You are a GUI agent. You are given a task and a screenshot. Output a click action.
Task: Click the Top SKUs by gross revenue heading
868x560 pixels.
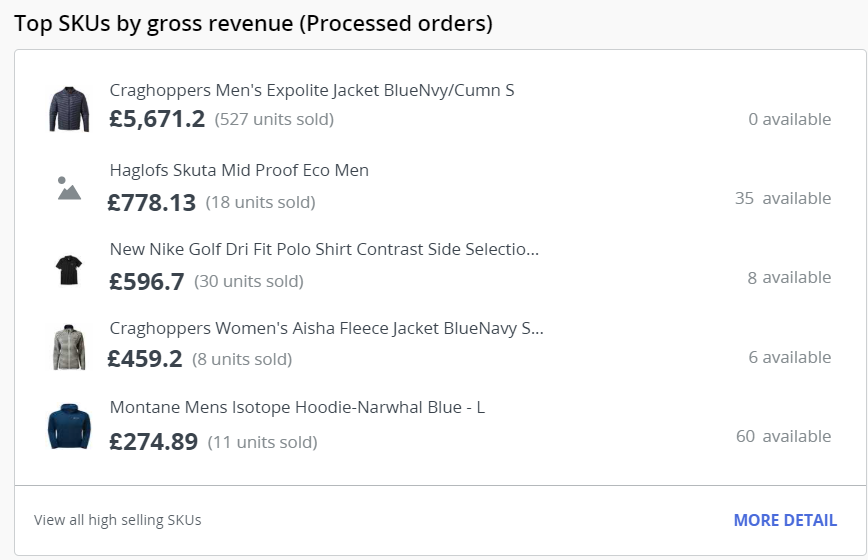point(253,23)
